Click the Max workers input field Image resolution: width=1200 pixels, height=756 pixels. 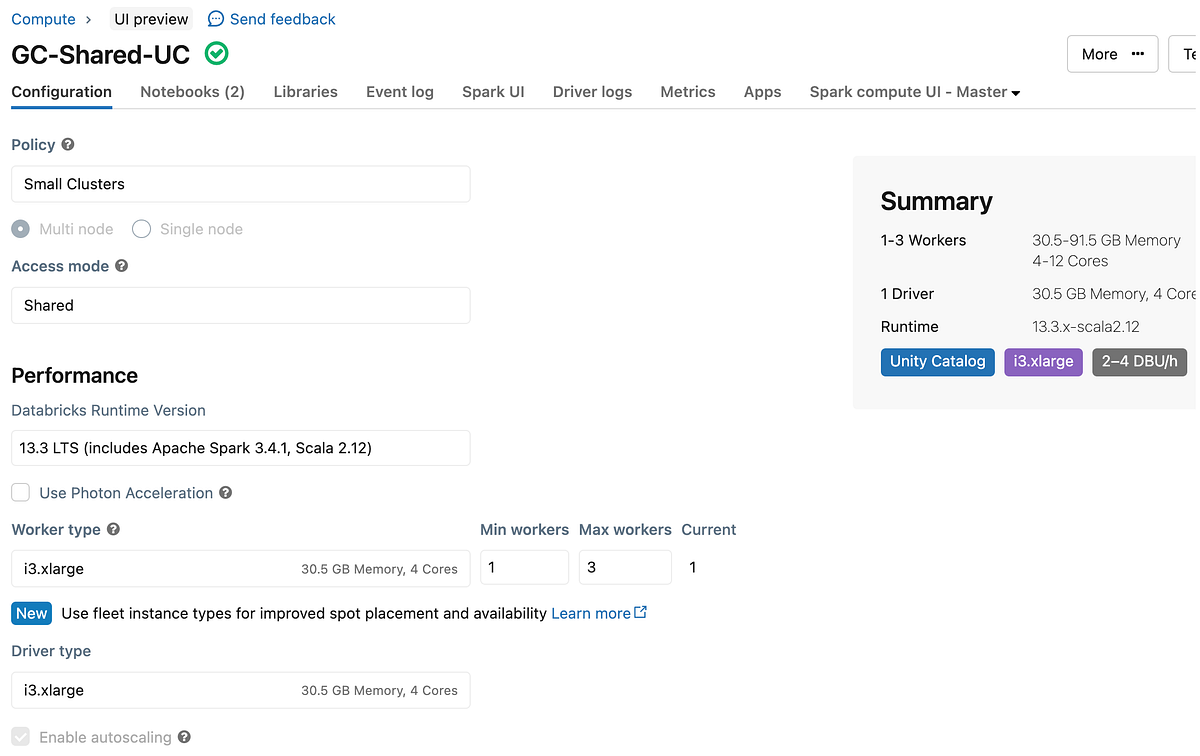(x=625, y=567)
